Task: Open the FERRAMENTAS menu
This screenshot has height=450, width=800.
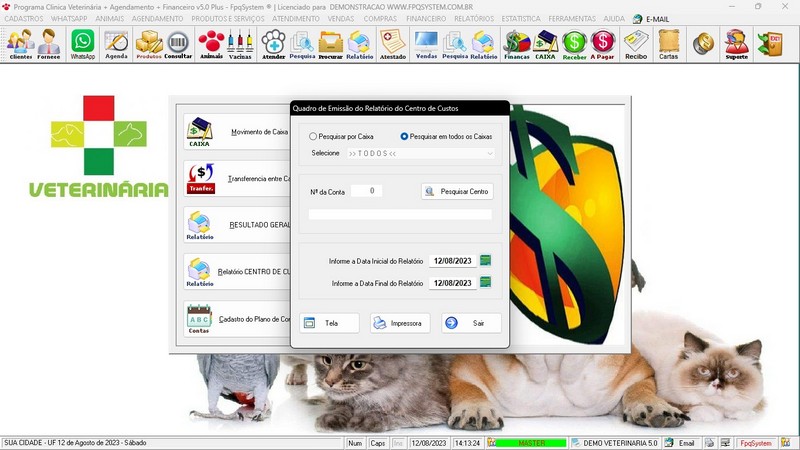Action: pyautogui.click(x=572, y=19)
